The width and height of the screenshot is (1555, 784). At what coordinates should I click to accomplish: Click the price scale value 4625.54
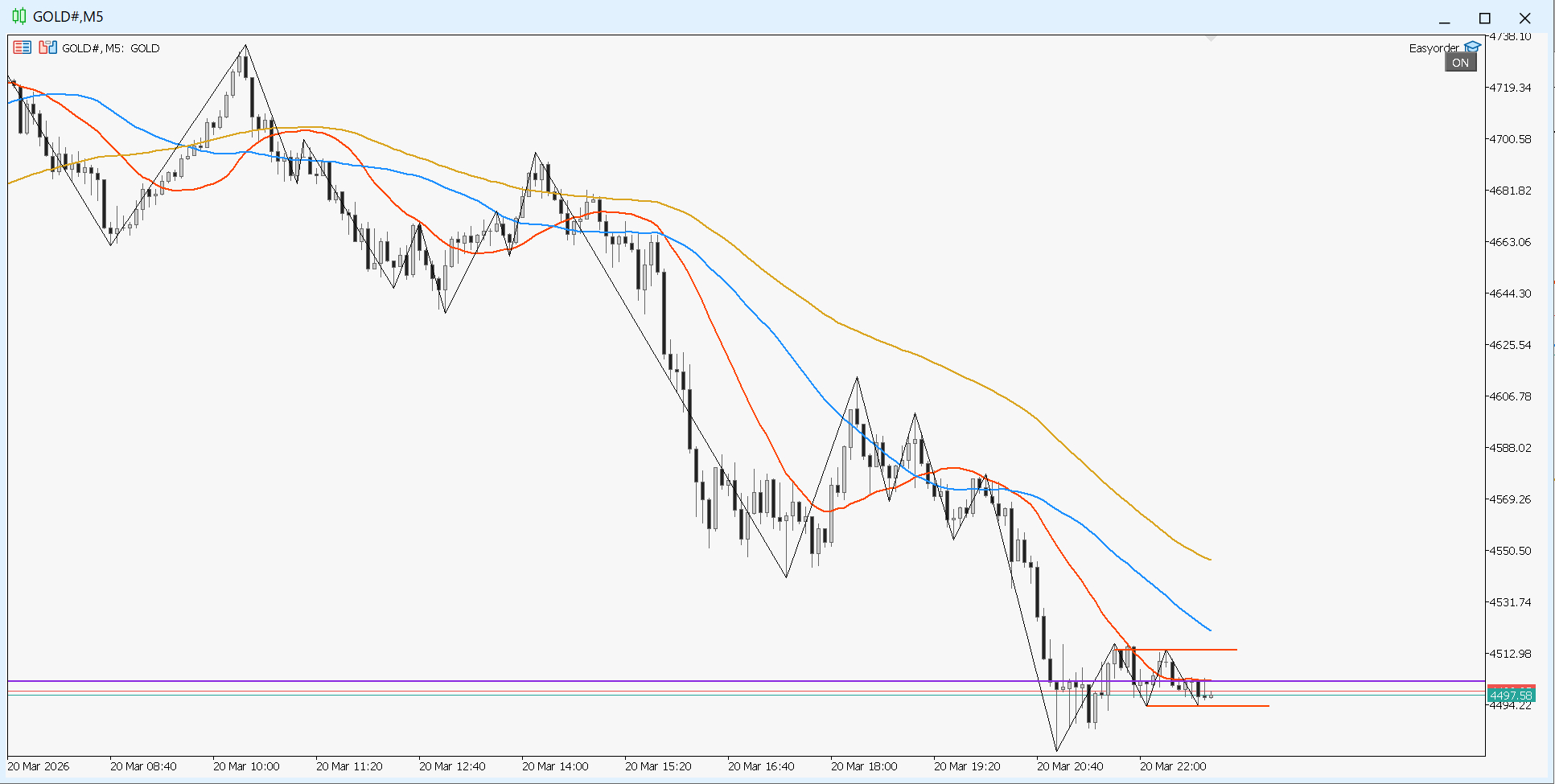point(1510,345)
